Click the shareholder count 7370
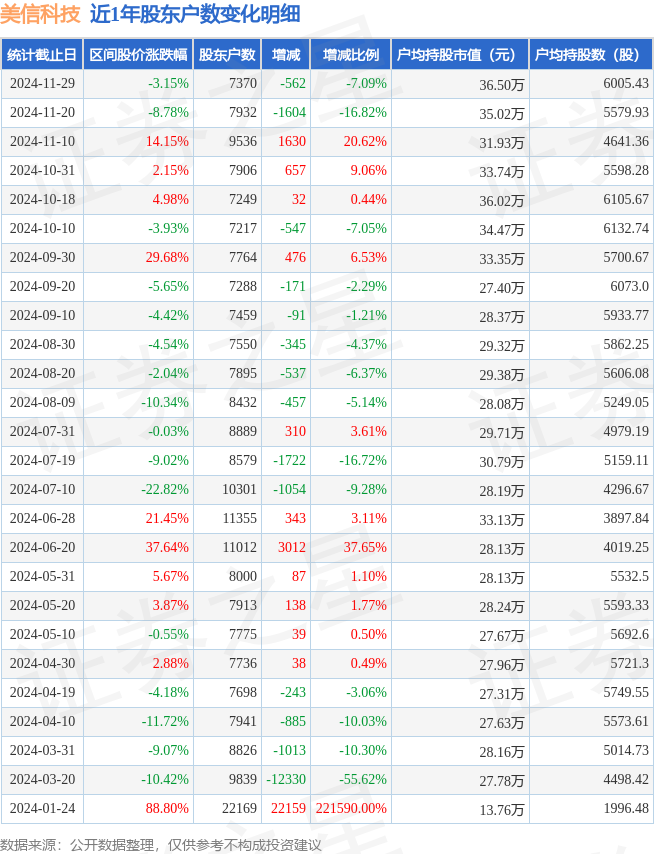Viewport: 654px width, 854px height. click(243, 83)
